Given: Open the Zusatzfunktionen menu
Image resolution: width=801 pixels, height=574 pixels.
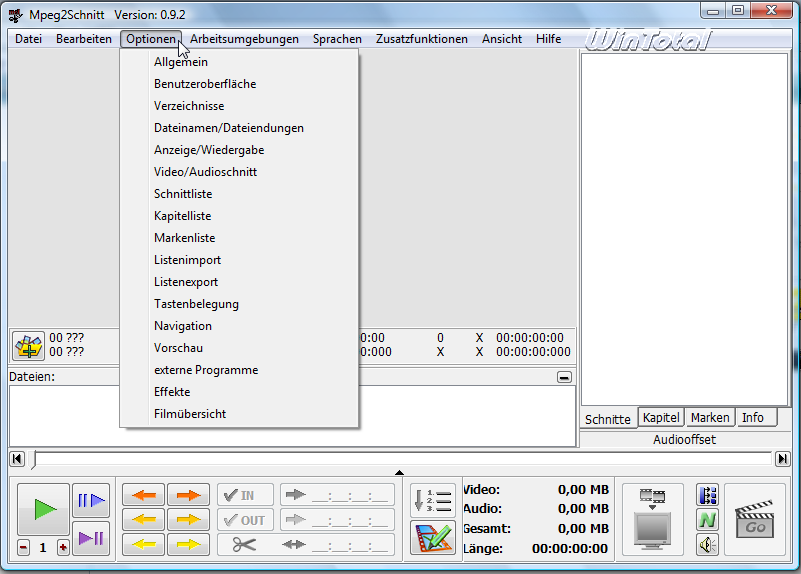Looking at the screenshot, I should pos(421,39).
